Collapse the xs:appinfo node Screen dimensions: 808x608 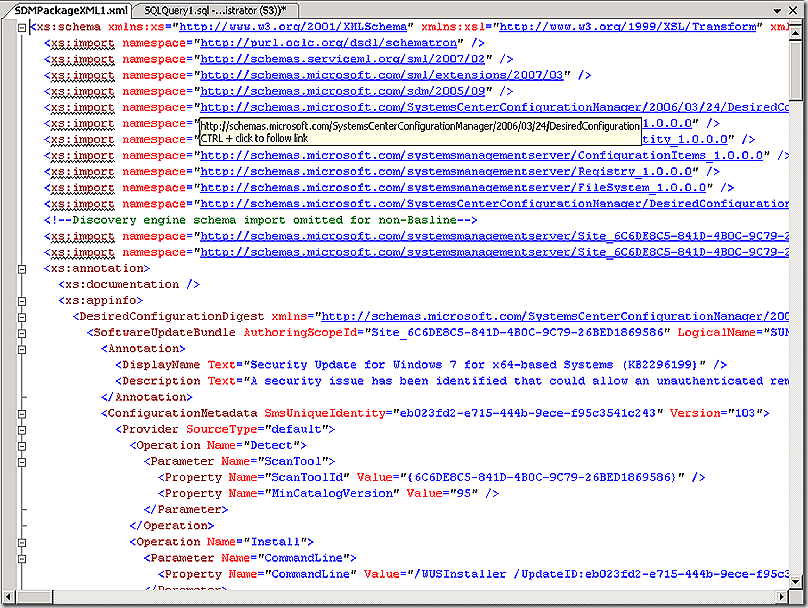point(22,301)
